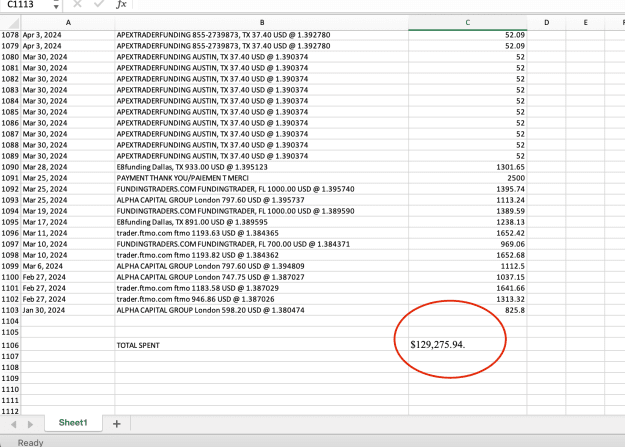Select trader.ftmo.com 1183.58 USD description cell

pos(262,288)
